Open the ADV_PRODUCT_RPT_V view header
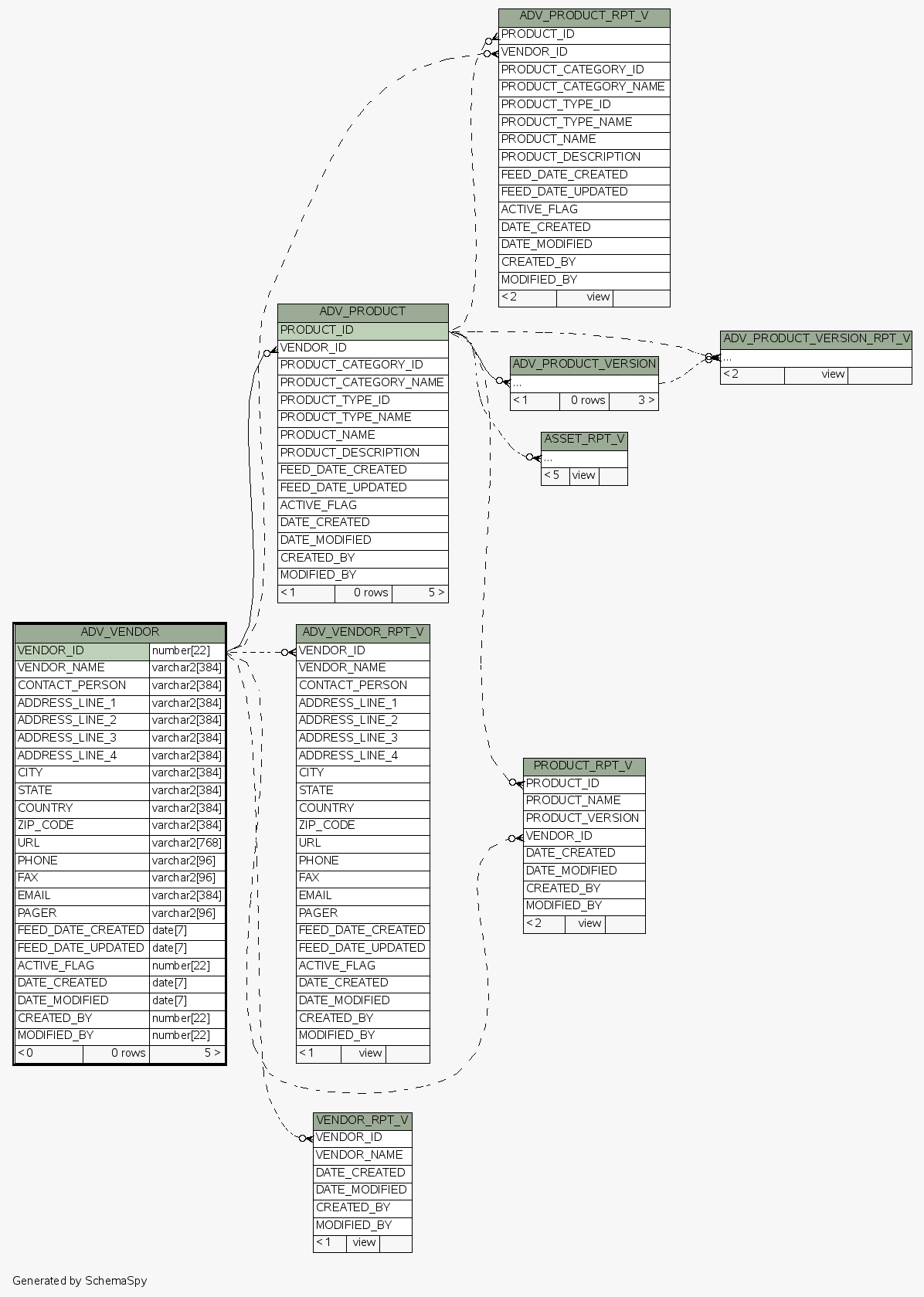Image resolution: width=924 pixels, height=1297 pixels. [x=583, y=16]
